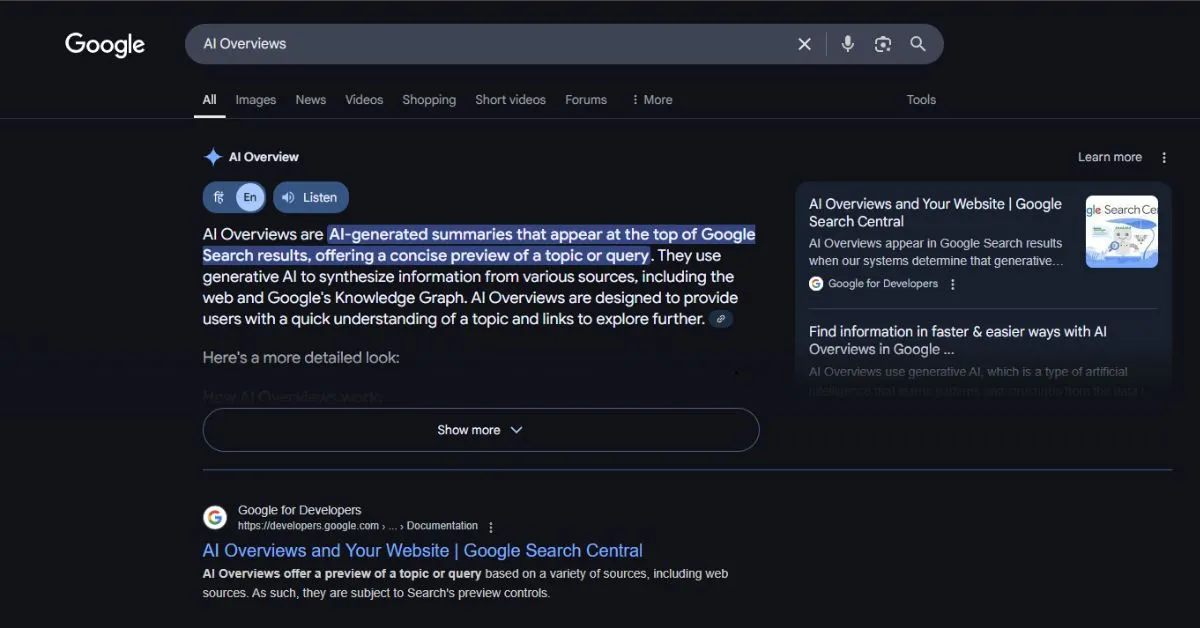The height and width of the screenshot is (628, 1200).
Task: Open the More search filters dropdown
Action: click(652, 100)
